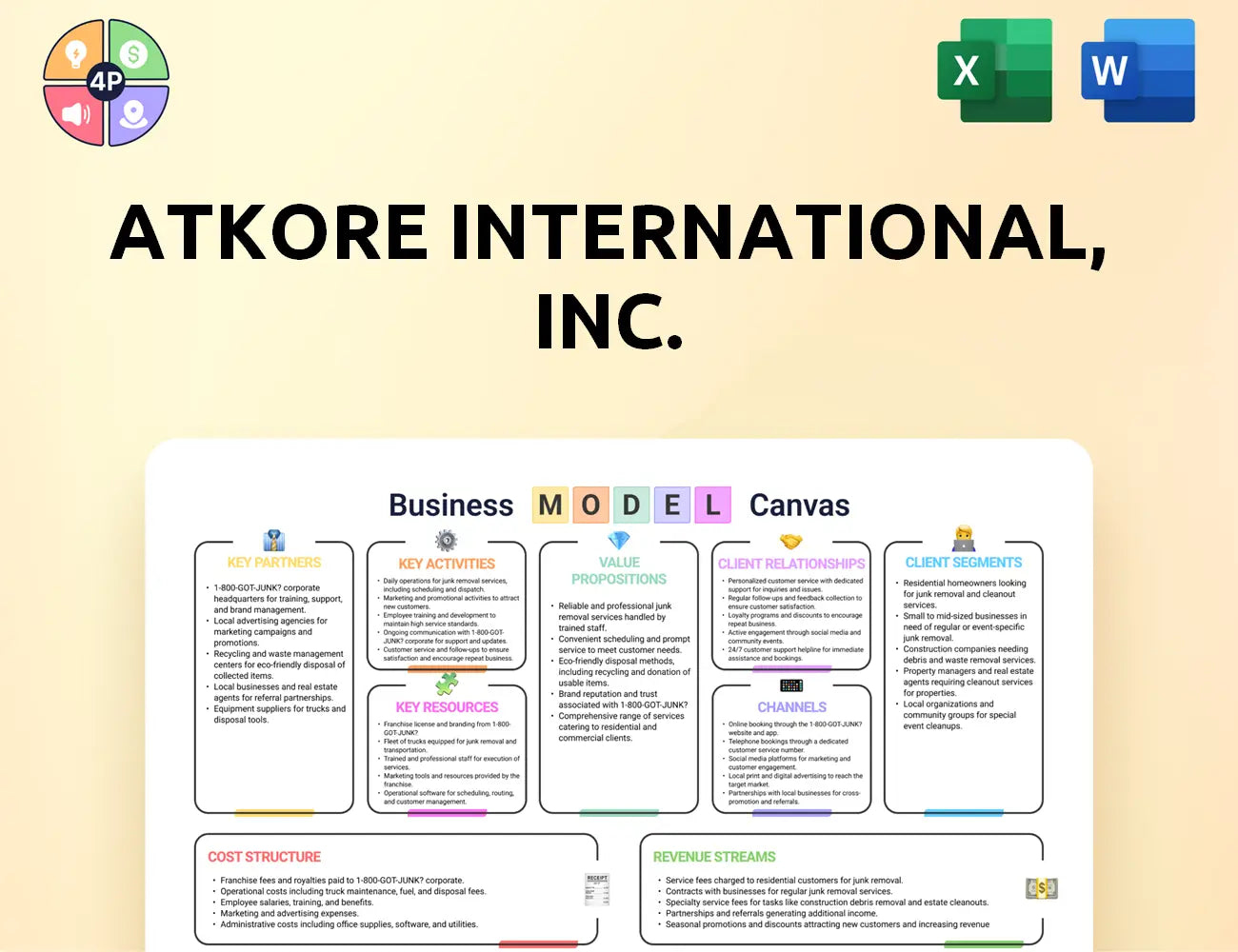This screenshot has width=1238, height=952.
Task: Click the CLIENT SEGMENTS heading
Action: (964, 563)
